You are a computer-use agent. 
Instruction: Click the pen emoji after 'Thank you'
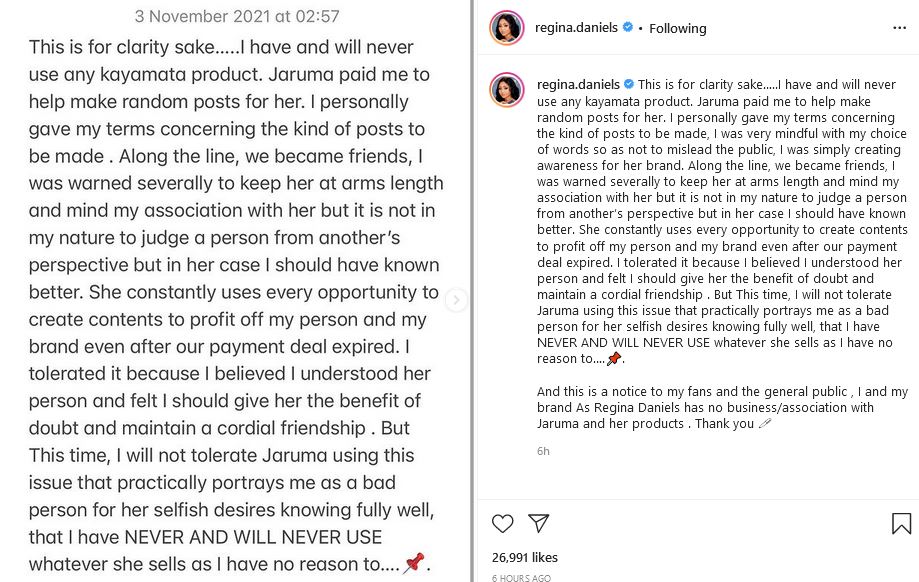click(x=765, y=424)
